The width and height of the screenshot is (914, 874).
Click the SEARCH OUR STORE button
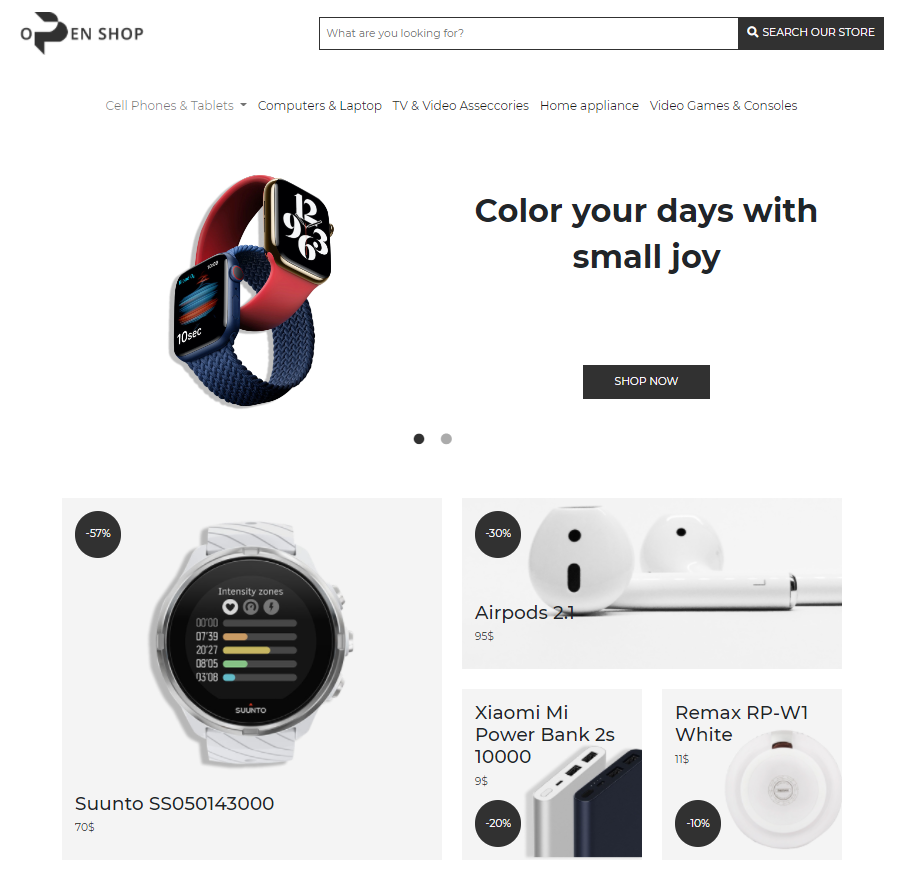811,33
